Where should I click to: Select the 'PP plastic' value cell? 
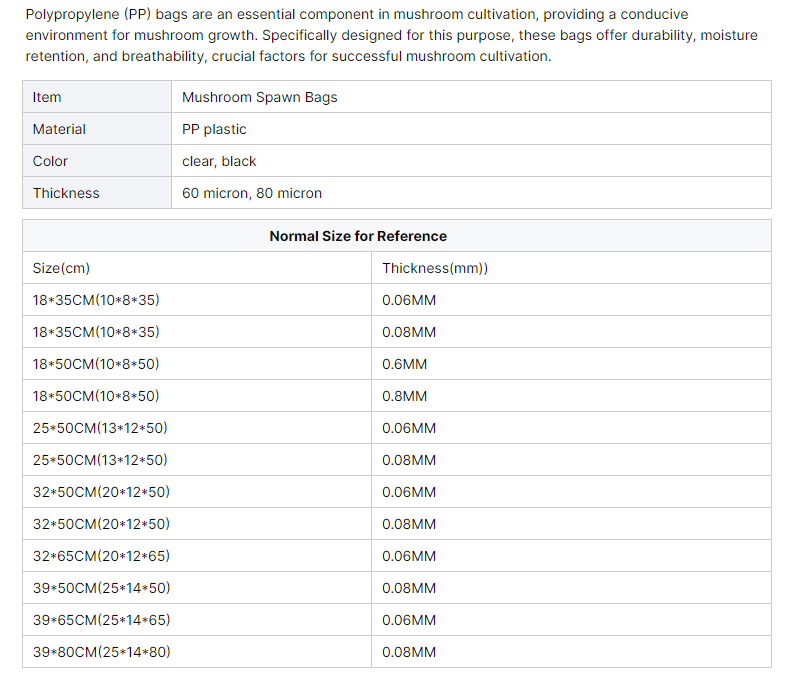(214, 129)
